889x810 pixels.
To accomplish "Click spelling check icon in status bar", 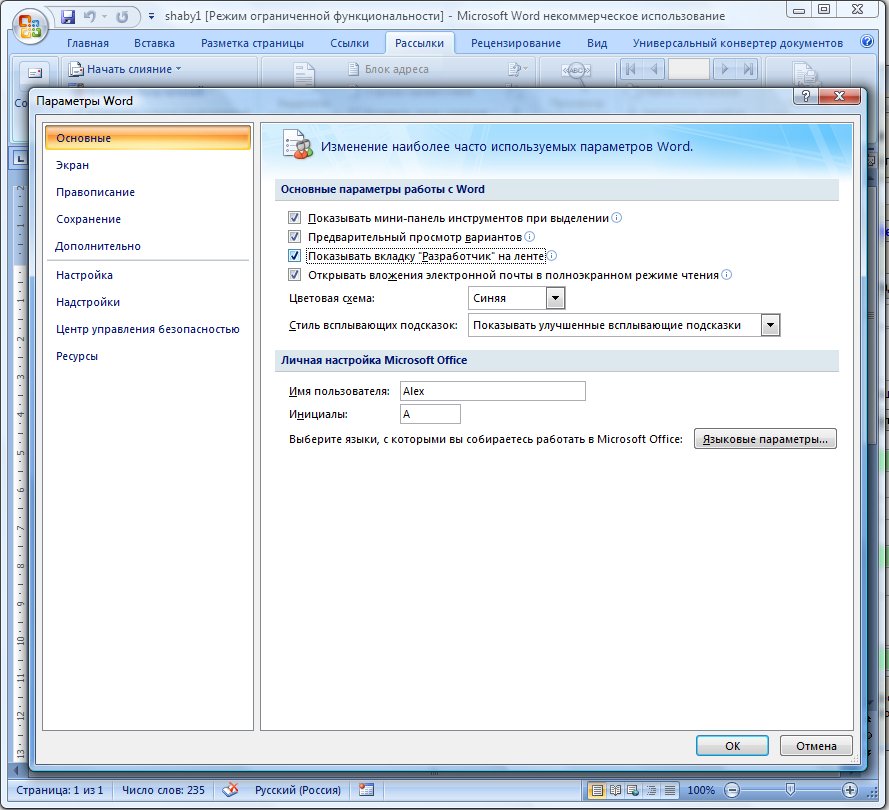I will pyautogui.click(x=230, y=790).
